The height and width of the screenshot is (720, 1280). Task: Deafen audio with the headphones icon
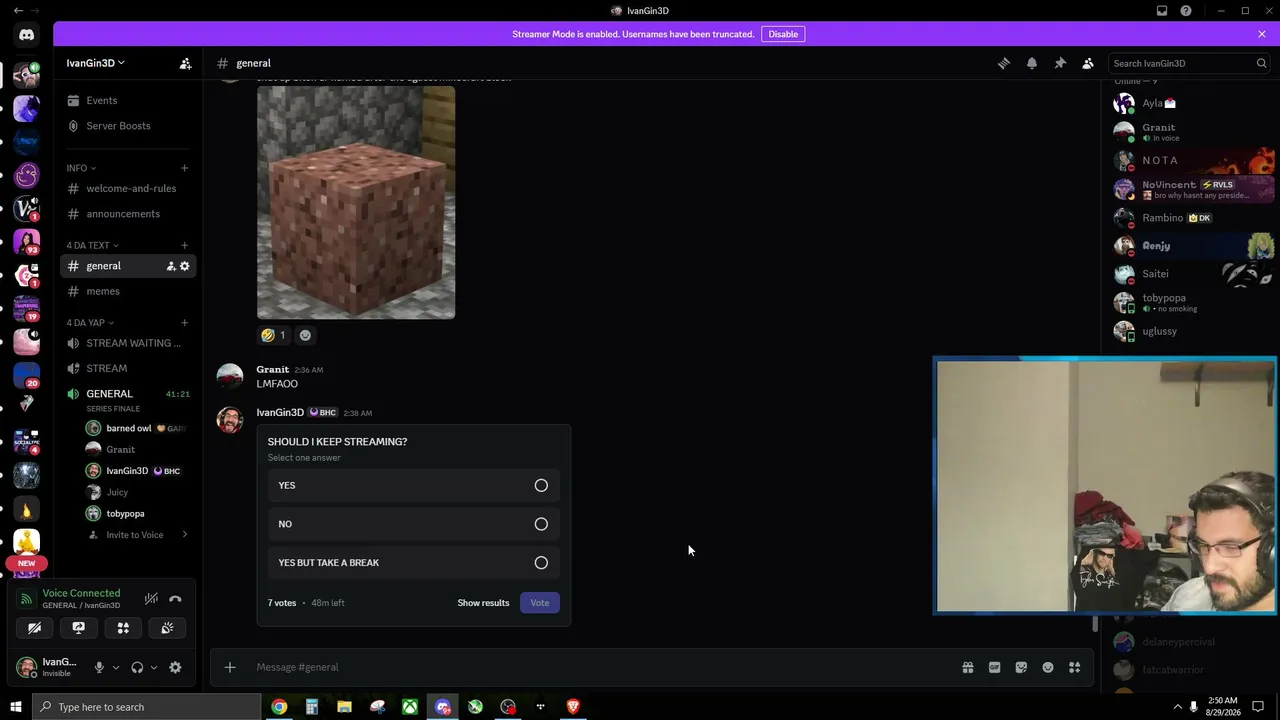click(x=137, y=667)
